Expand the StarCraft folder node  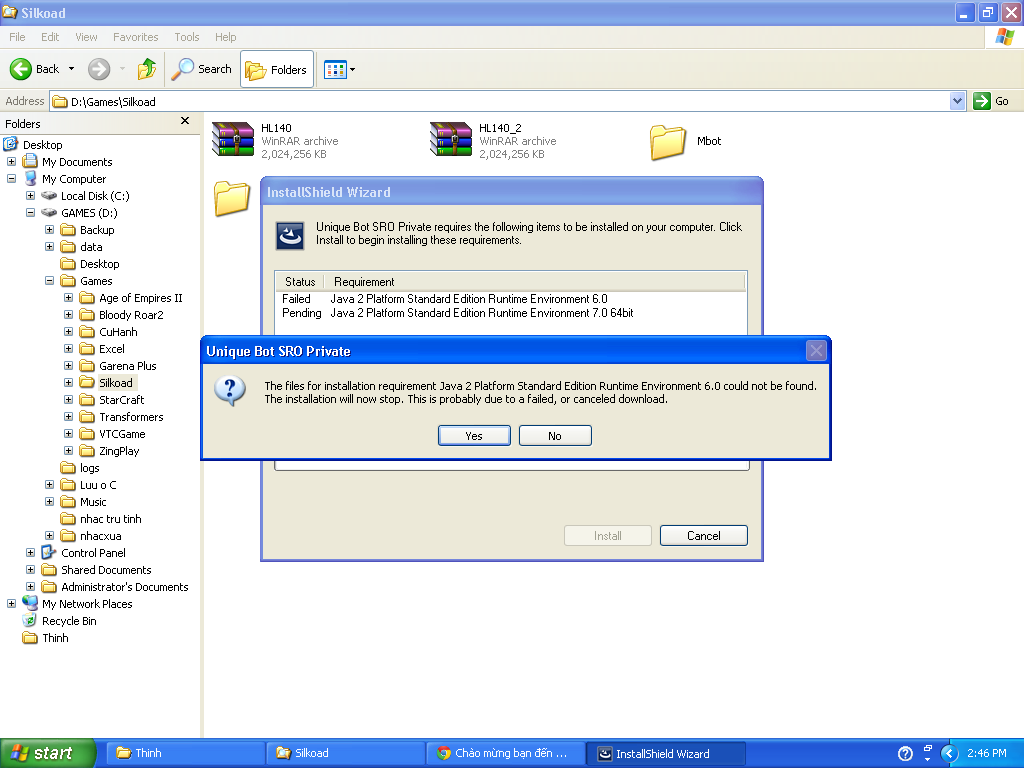coord(68,399)
